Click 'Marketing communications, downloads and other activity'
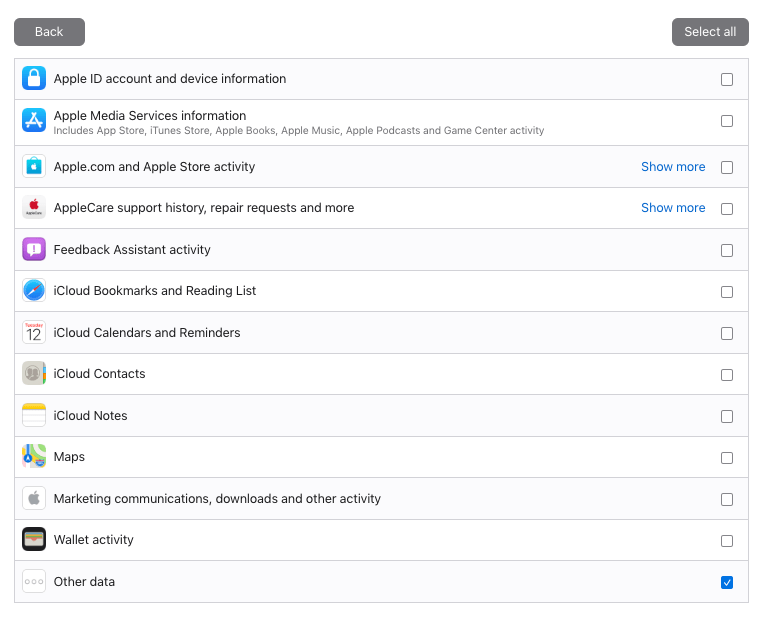769x618 pixels. coord(217,499)
